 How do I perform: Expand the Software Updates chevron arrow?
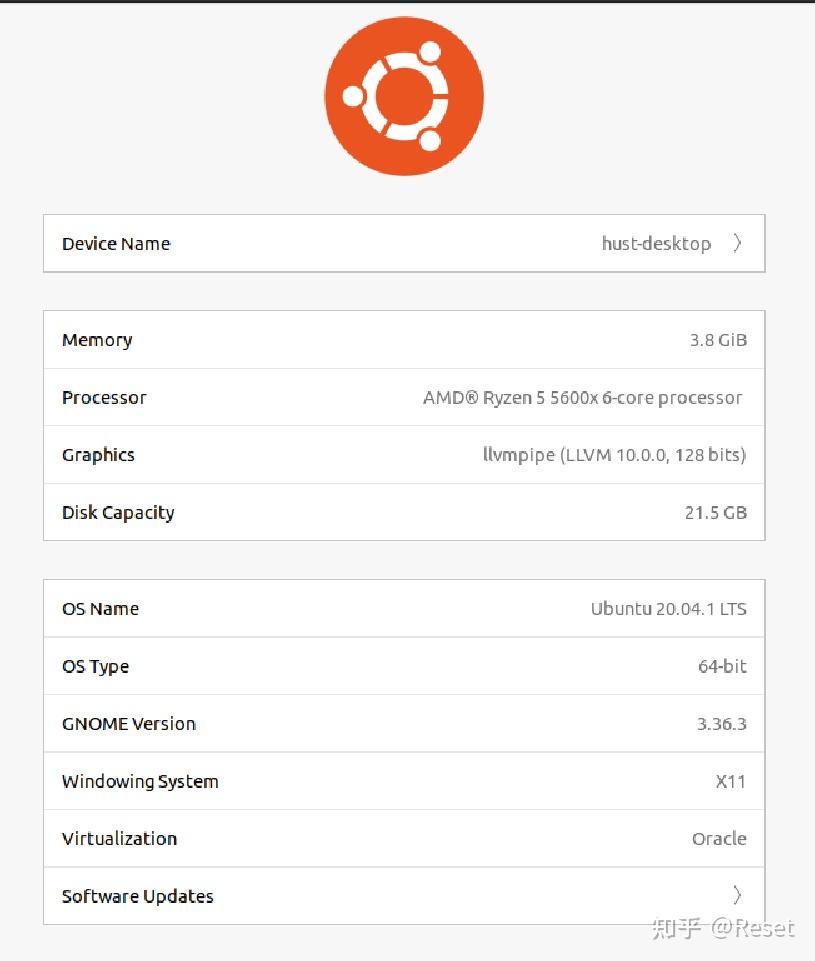click(x=737, y=895)
